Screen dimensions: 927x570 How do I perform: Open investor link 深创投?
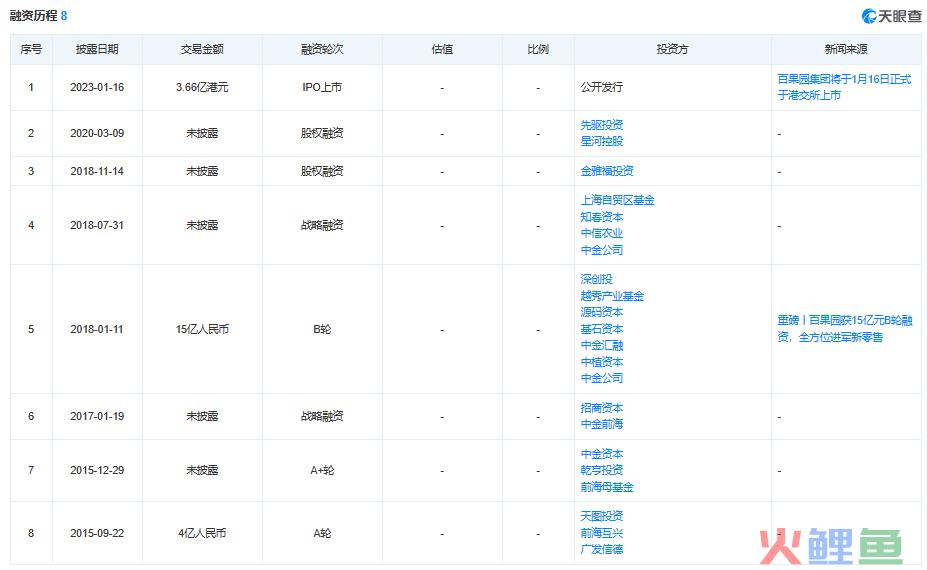[x=596, y=279]
